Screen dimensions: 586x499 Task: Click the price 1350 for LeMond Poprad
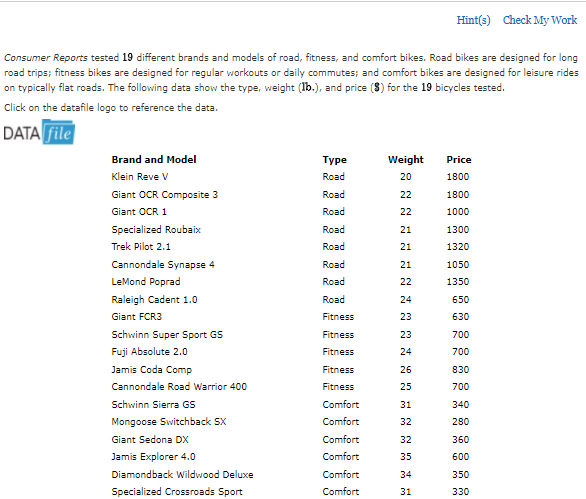point(457,282)
